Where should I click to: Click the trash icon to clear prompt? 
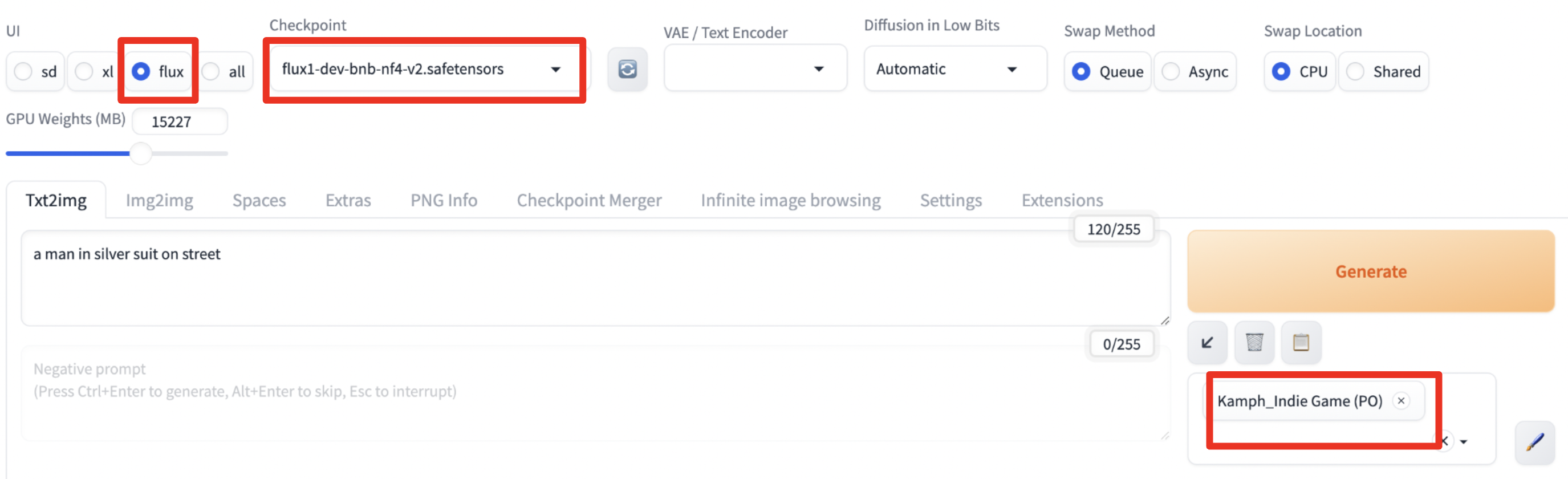tap(1254, 343)
